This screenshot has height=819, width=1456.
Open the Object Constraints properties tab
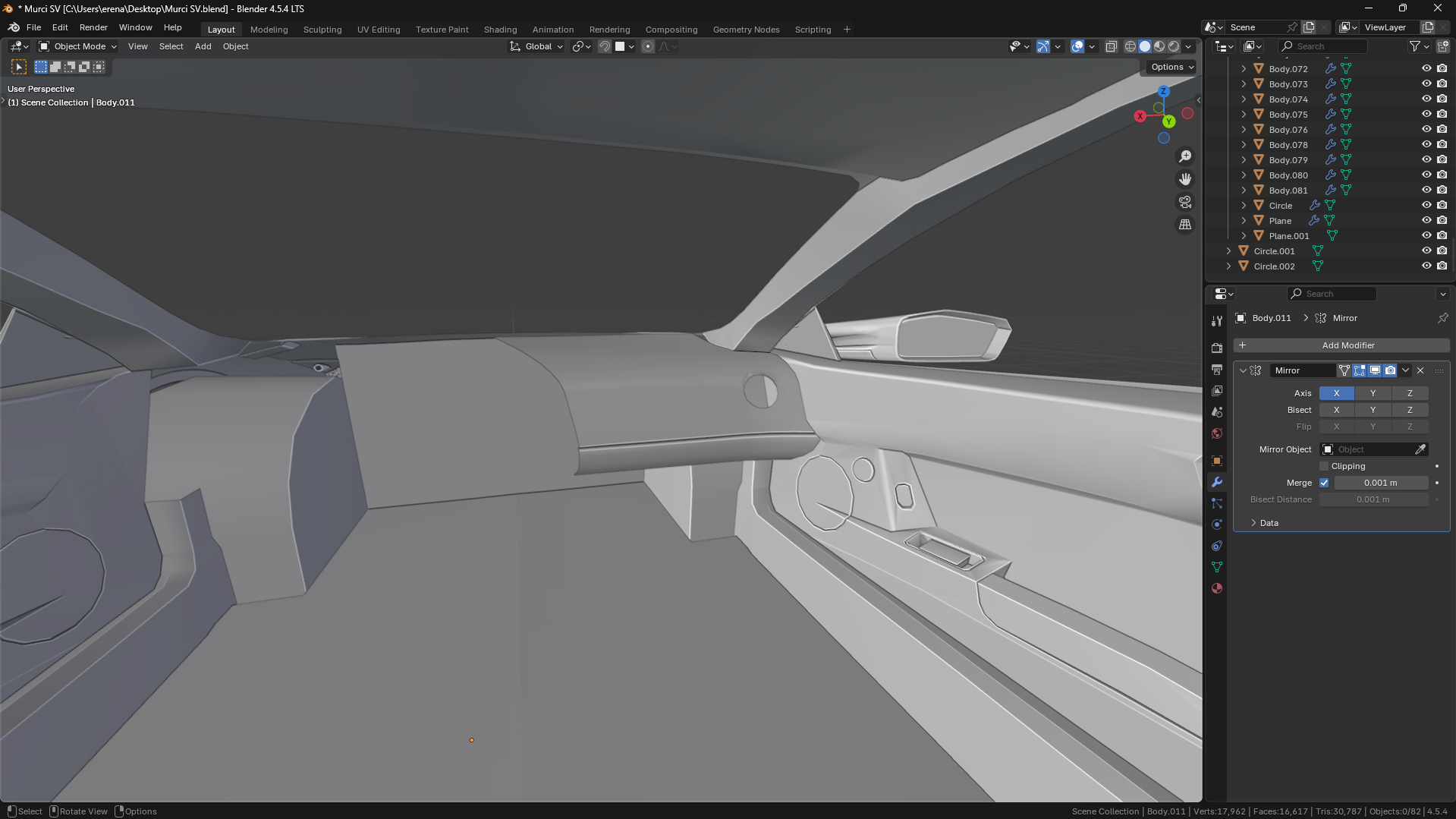pyautogui.click(x=1217, y=546)
